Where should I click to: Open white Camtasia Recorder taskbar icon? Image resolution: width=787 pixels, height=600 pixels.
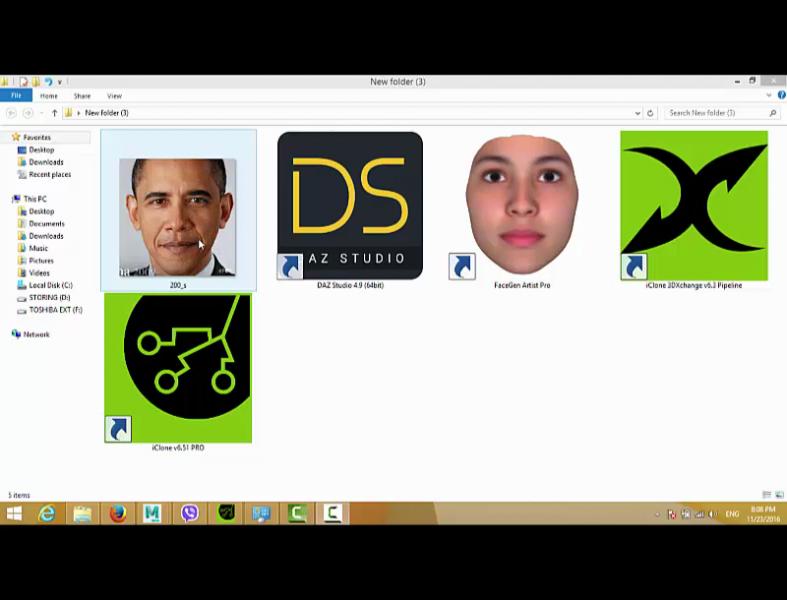click(x=332, y=513)
